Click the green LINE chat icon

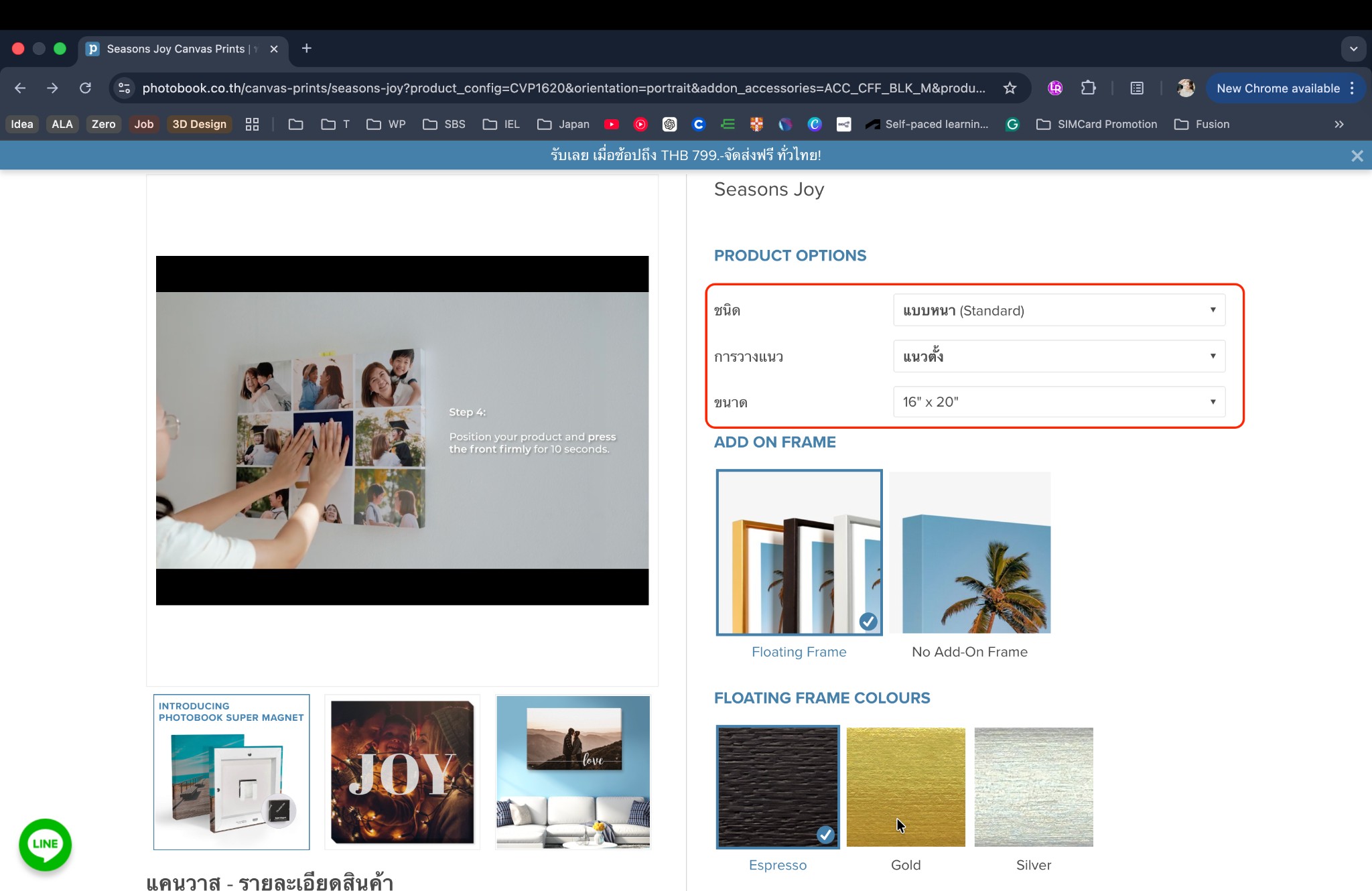tap(45, 844)
